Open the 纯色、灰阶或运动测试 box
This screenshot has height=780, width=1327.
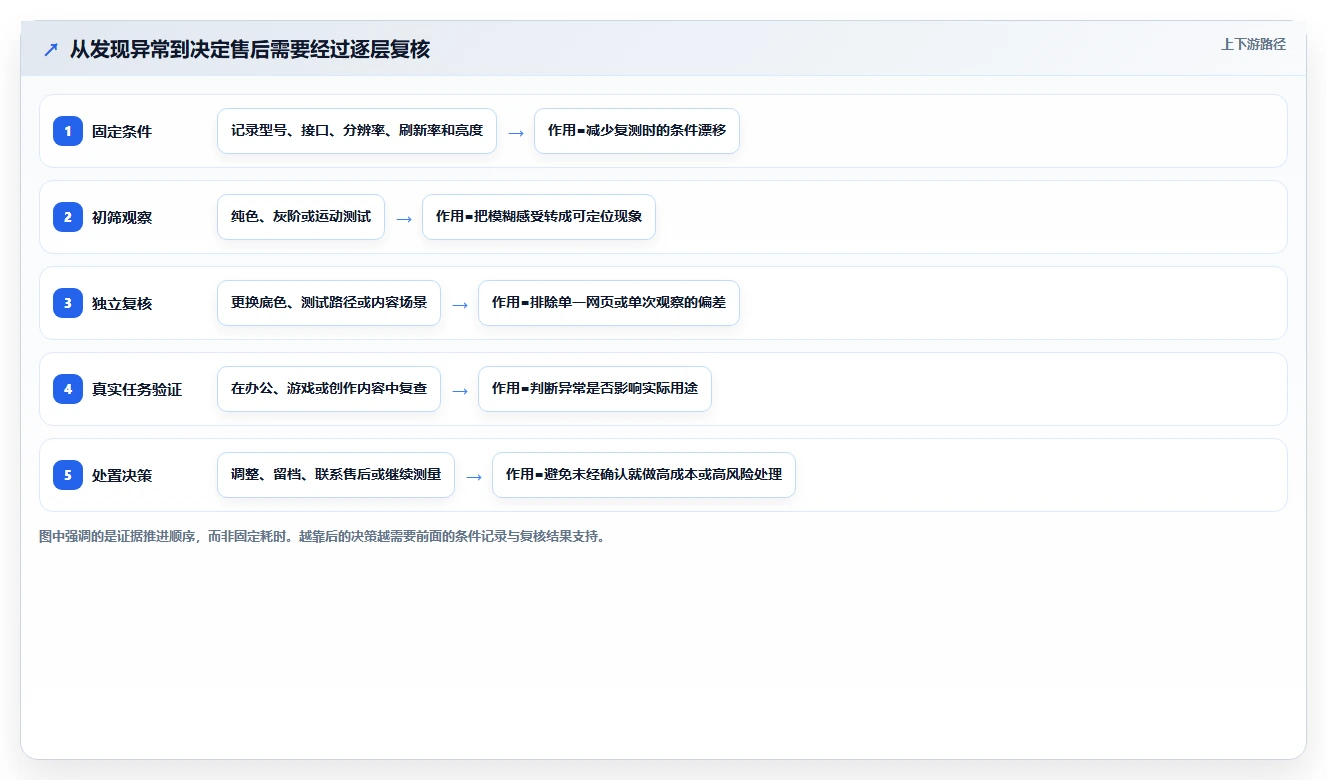pos(301,217)
